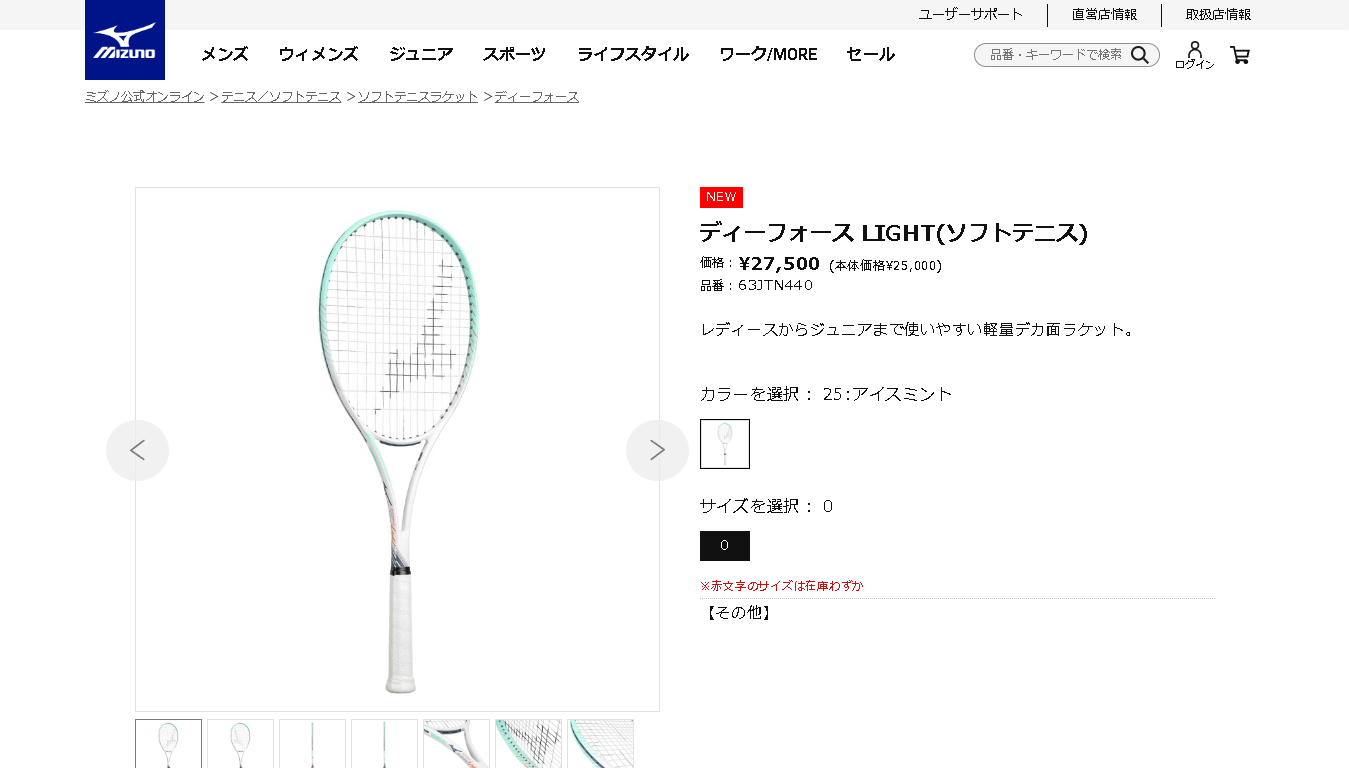Image resolution: width=1349 pixels, height=768 pixels.
Task: Select the second racket front-view thumbnail
Action: coord(239,744)
